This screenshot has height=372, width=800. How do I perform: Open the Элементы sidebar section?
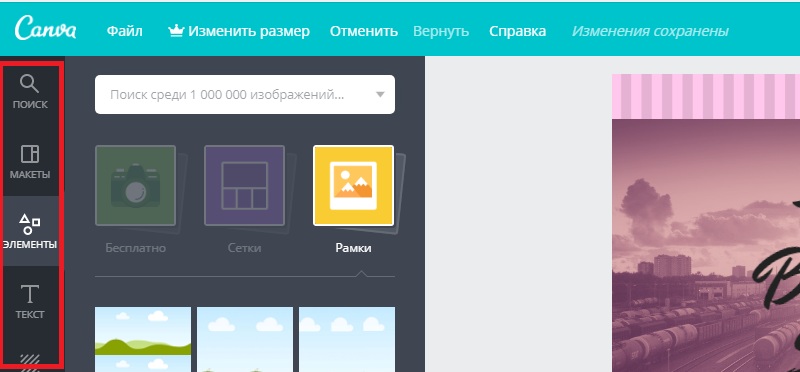pyautogui.click(x=31, y=231)
